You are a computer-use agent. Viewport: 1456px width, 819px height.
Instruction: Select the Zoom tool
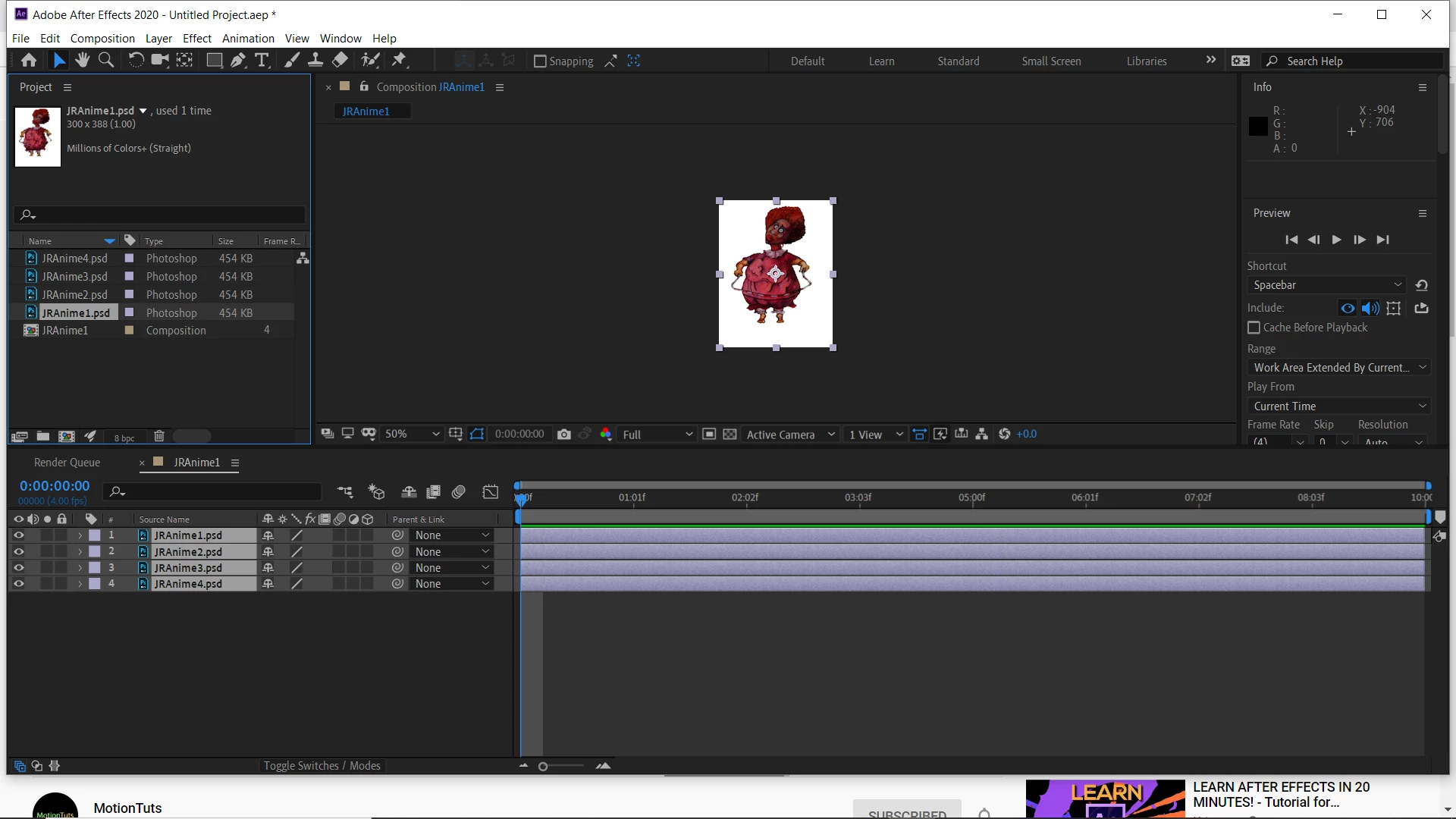click(106, 61)
